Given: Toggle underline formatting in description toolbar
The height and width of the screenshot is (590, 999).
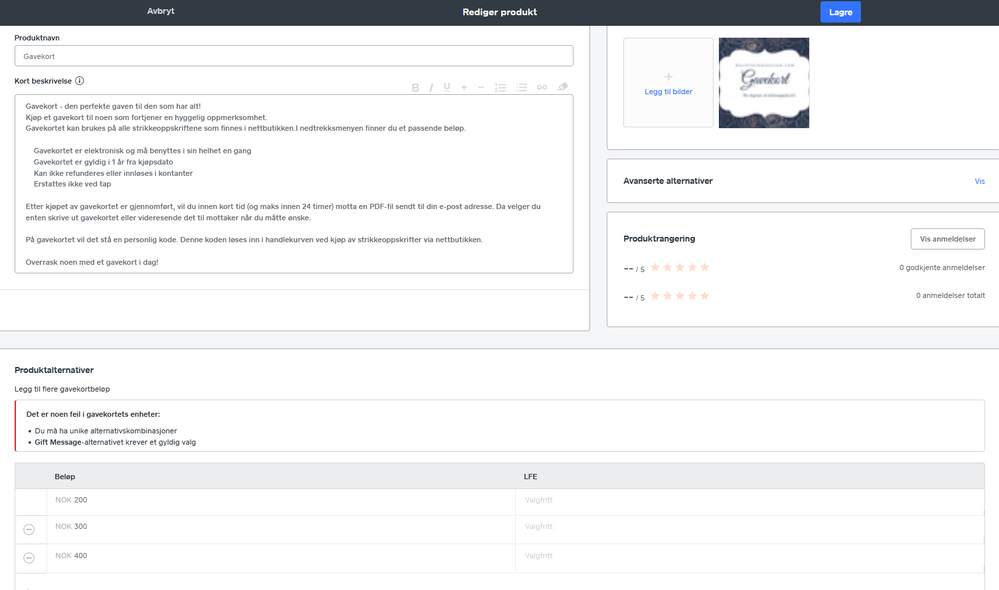Looking at the screenshot, I should tap(447, 88).
